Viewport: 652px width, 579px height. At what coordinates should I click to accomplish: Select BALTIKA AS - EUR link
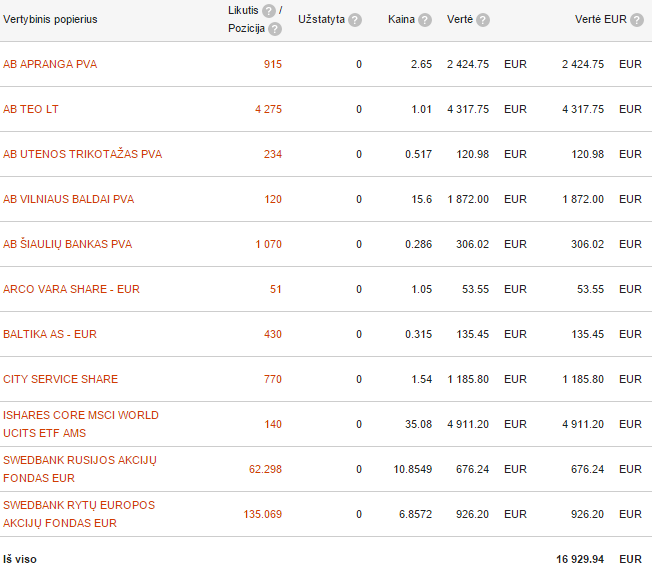[x=50, y=334]
